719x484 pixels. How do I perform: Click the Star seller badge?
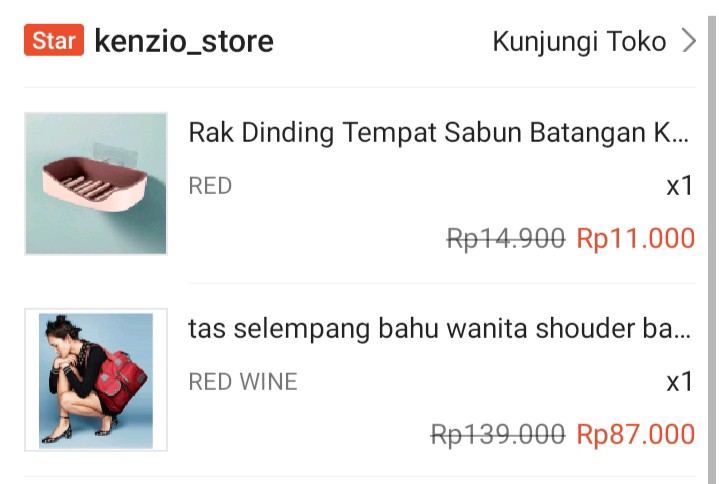54,40
